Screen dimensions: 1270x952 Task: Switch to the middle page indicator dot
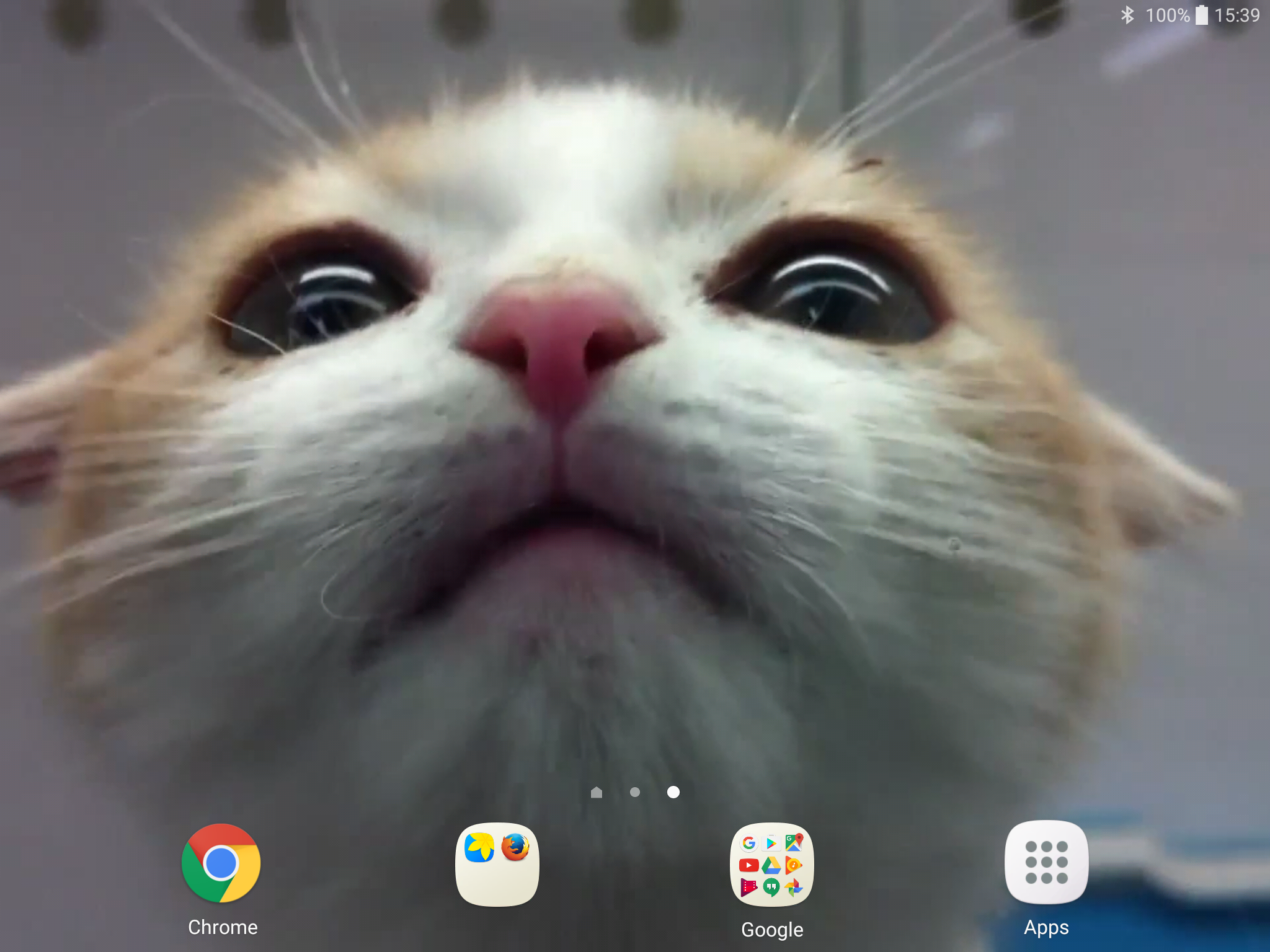click(x=634, y=792)
